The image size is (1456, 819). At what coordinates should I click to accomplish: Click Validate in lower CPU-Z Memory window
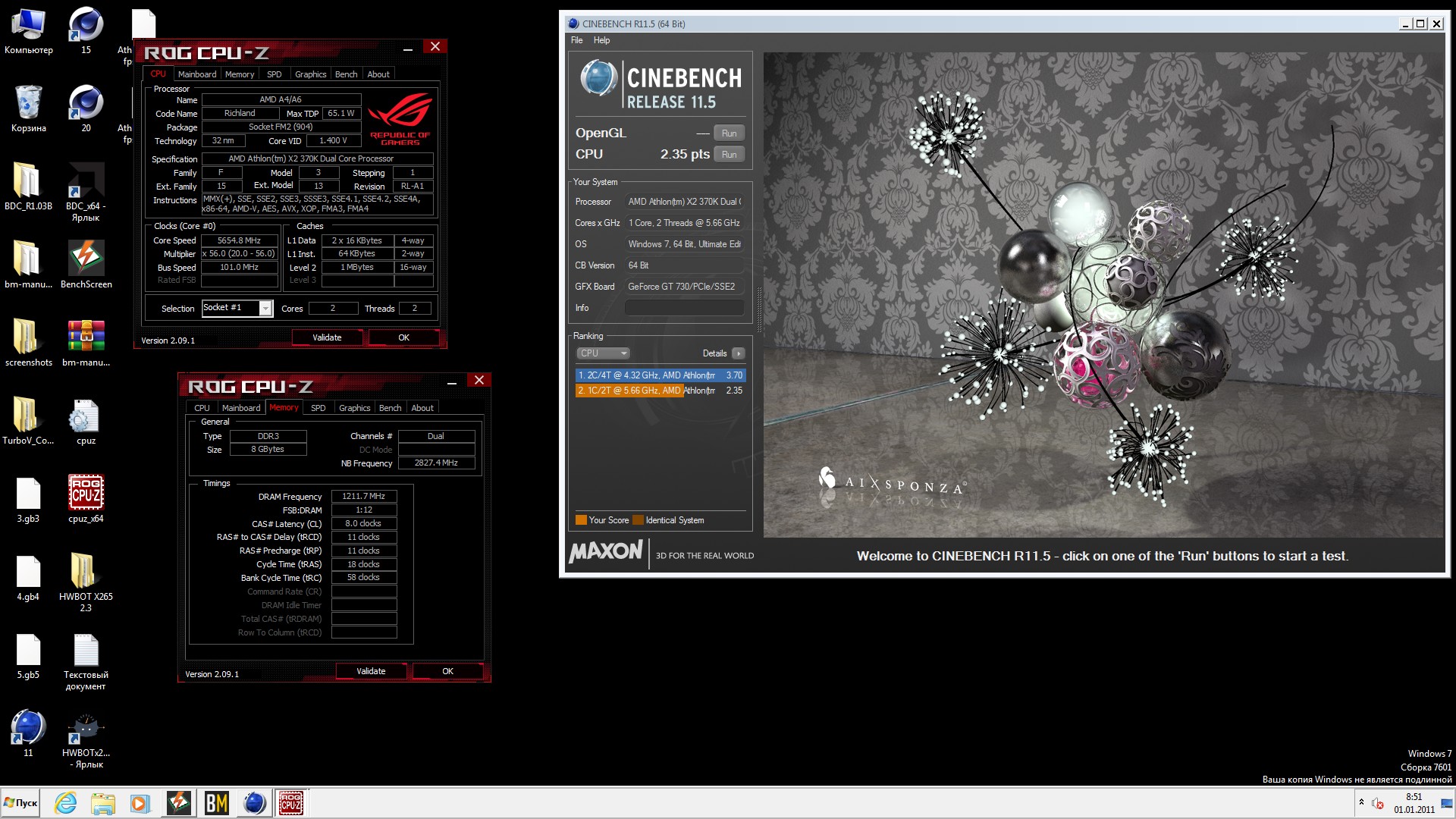[x=371, y=671]
